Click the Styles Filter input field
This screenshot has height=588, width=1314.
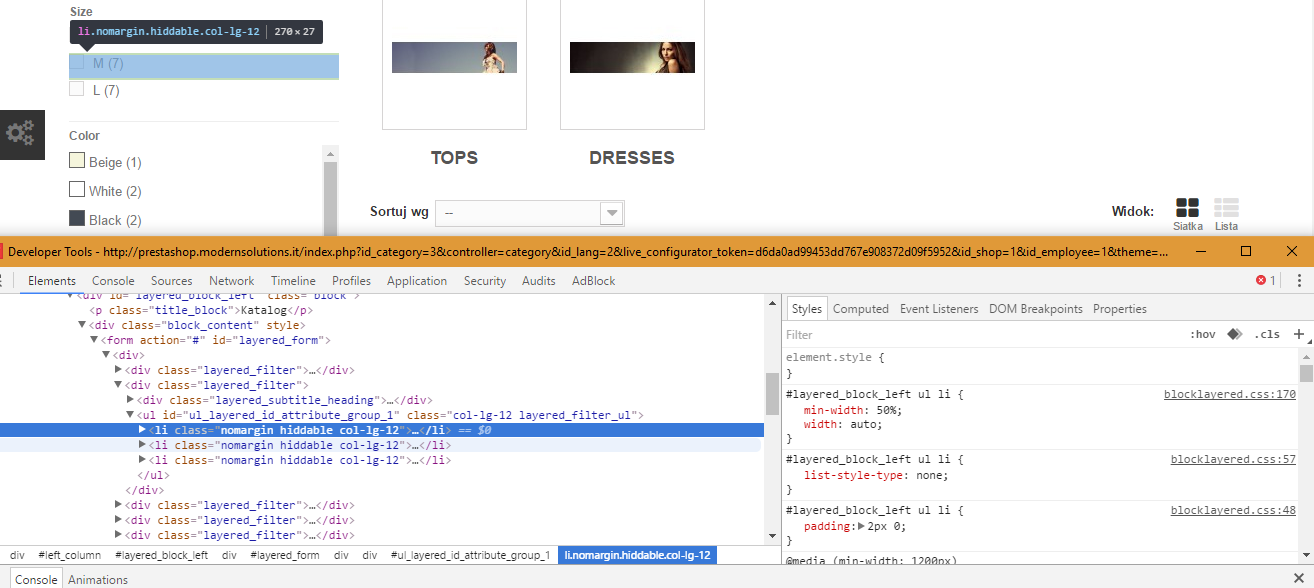(980, 334)
